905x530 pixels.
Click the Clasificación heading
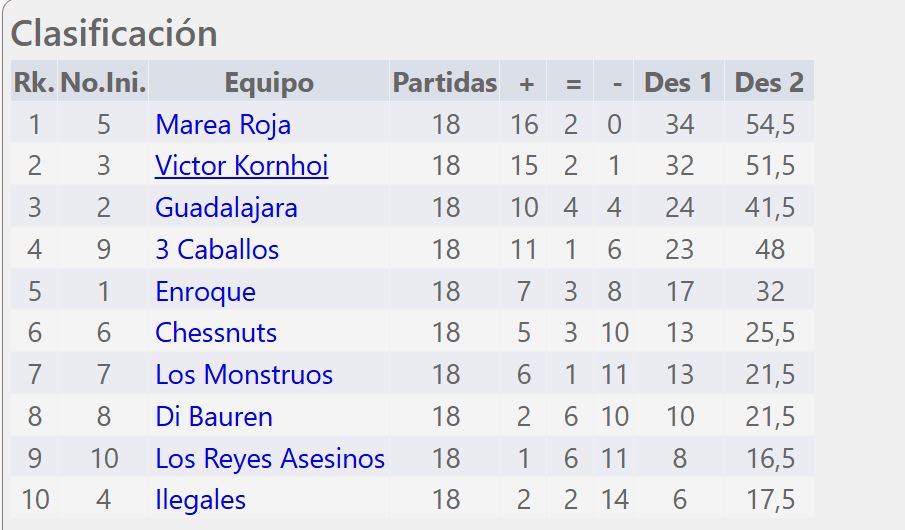[114, 34]
